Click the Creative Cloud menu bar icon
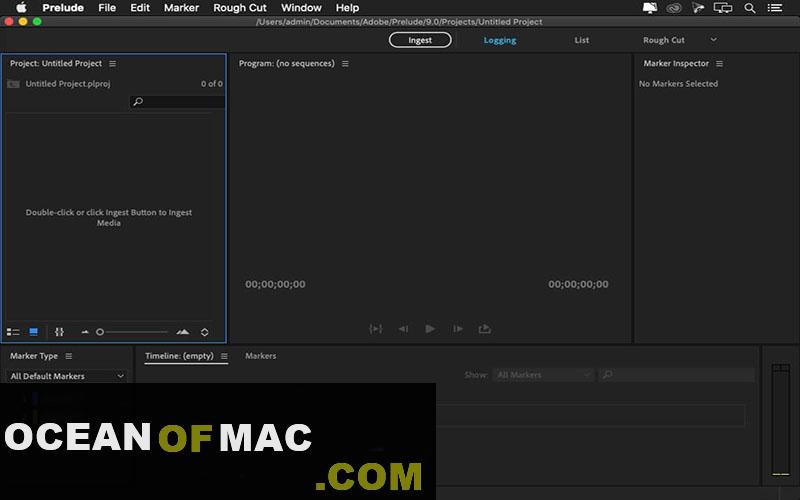This screenshot has height=500, width=800. pos(674,8)
